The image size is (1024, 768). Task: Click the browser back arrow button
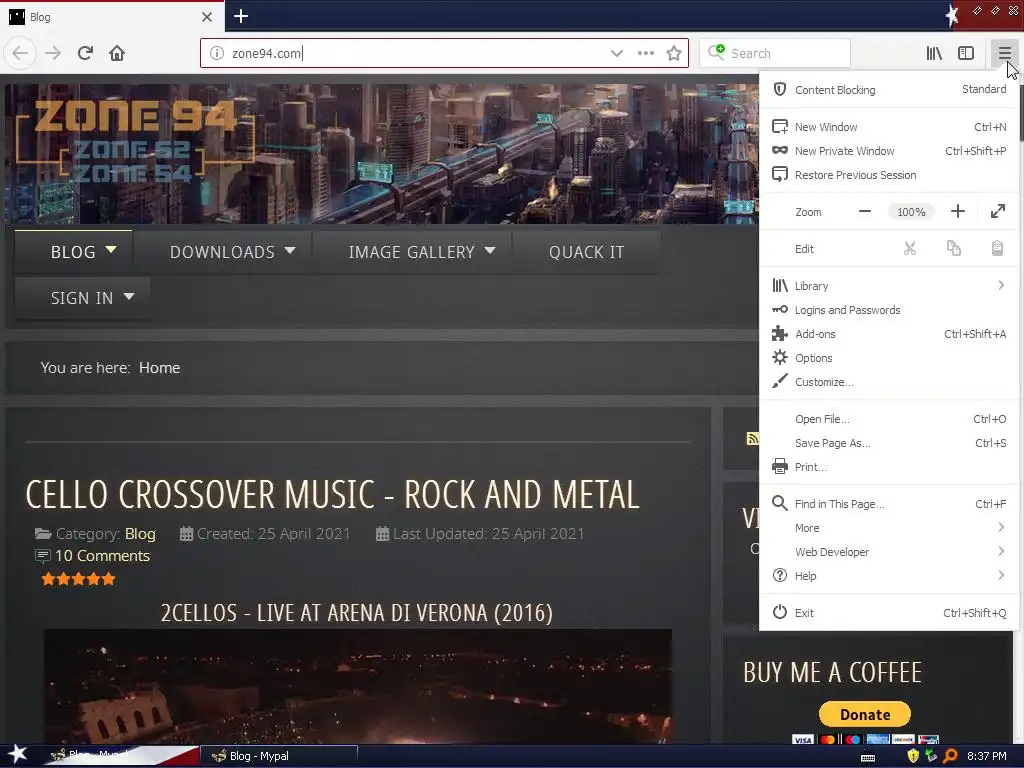20,53
